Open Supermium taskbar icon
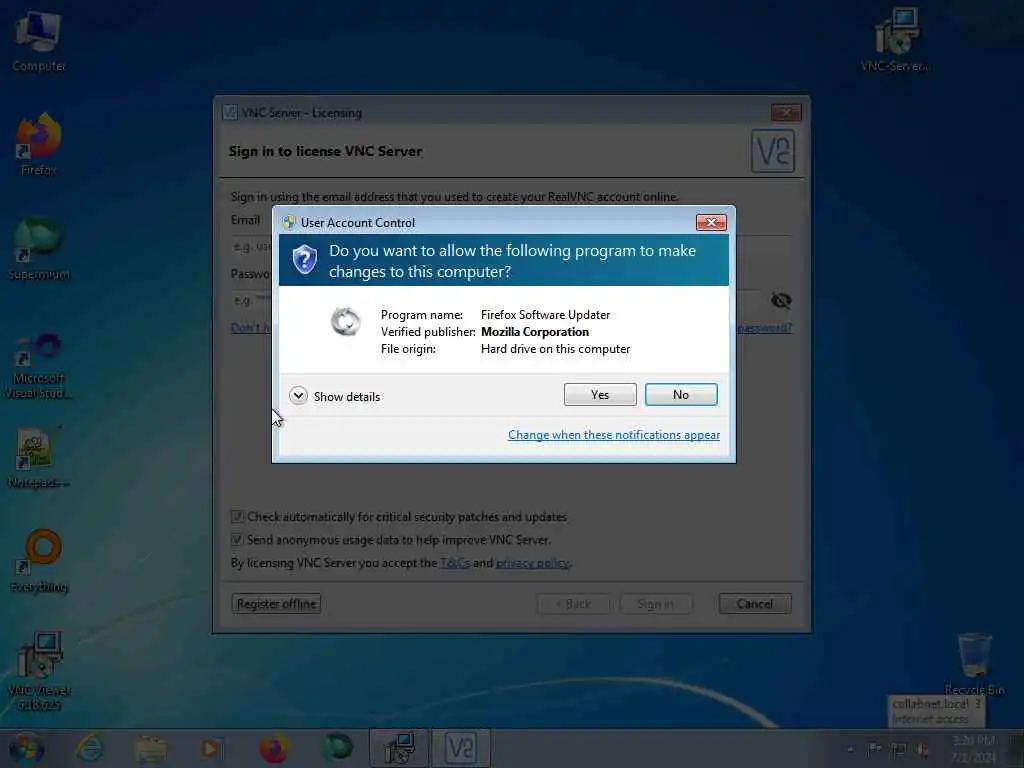This screenshot has width=1024, height=768. 338,747
